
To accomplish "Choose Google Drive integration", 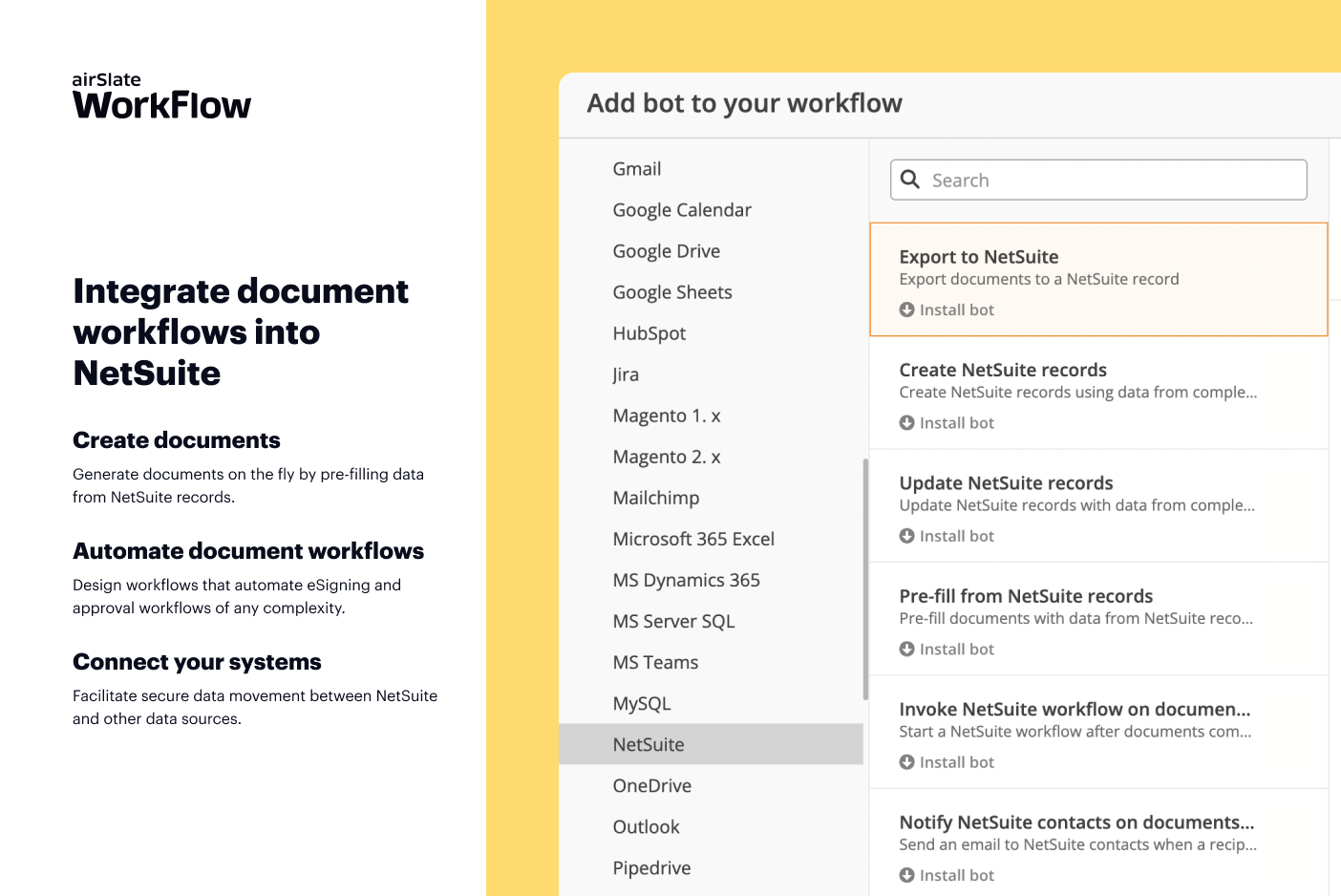I will click(x=667, y=251).
